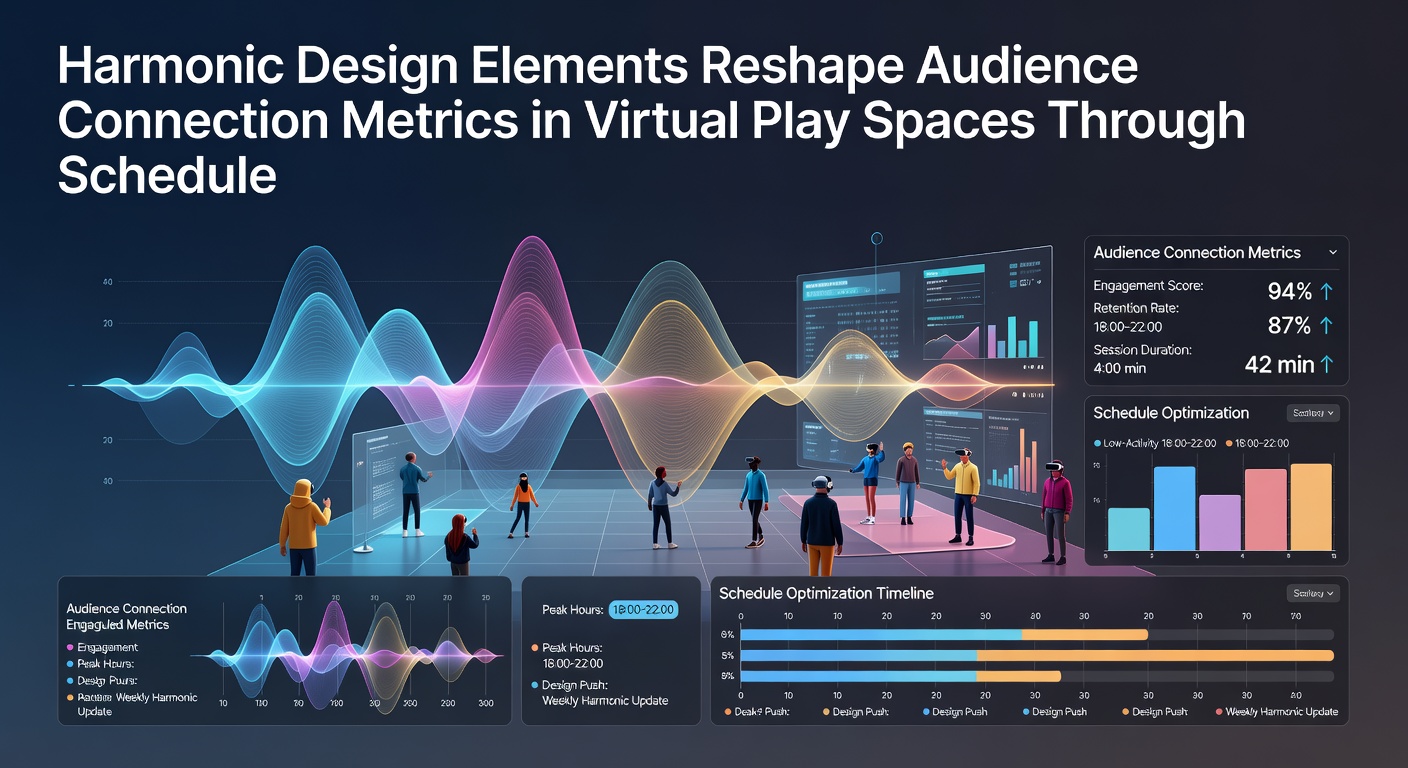Viewport: 1408px width, 768px height.
Task: Click the 42 min session value
Action: pos(1279,365)
